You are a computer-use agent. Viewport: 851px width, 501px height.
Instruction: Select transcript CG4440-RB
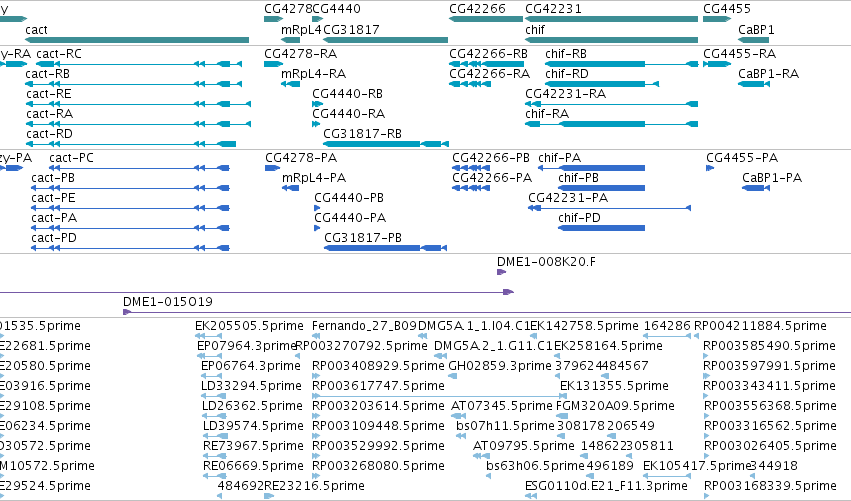click(317, 104)
